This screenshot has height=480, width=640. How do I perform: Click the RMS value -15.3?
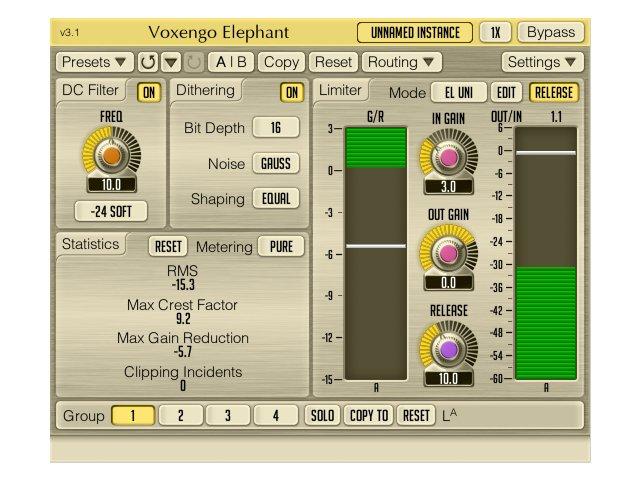point(183,284)
